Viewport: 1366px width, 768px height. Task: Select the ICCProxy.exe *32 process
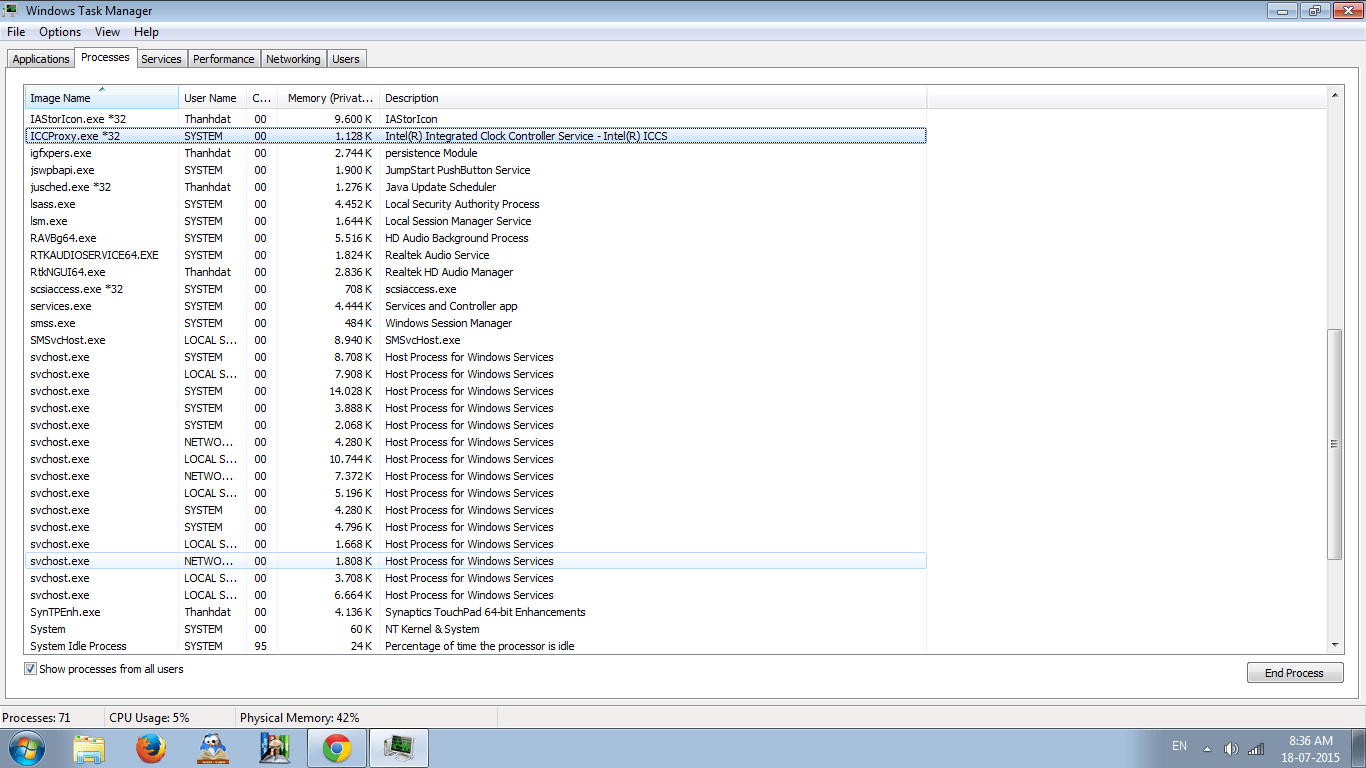coord(476,136)
